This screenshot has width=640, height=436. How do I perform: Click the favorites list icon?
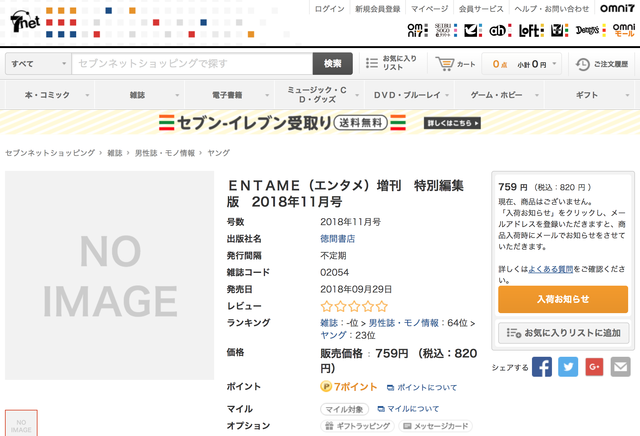pos(371,63)
